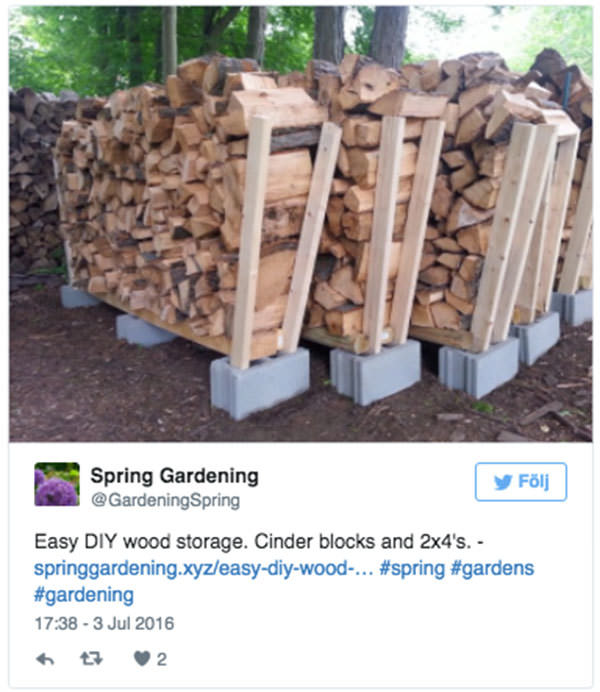The width and height of the screenshot is (600, 692).
Task: Open the firewood stack photo
Action: [300, 223]
